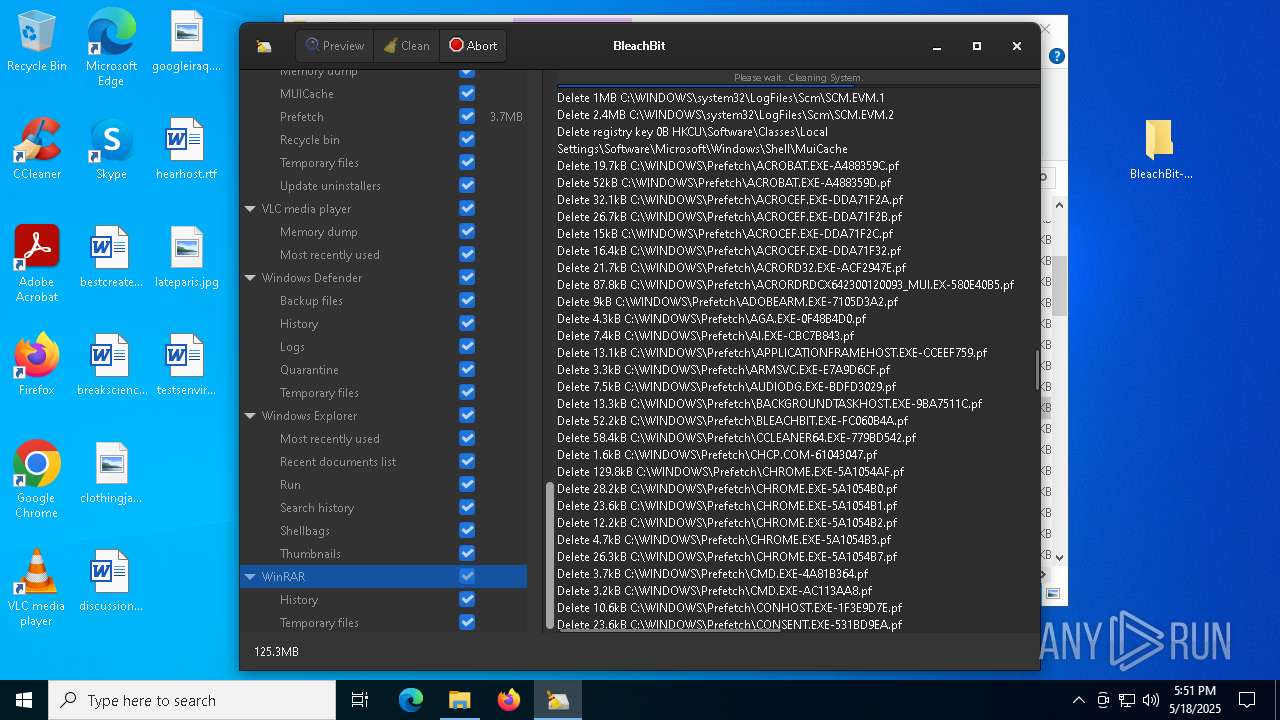Screen dimensions: 1280x720
Task: Uncheck the MUICache checkbox
Action: point(467,93)
